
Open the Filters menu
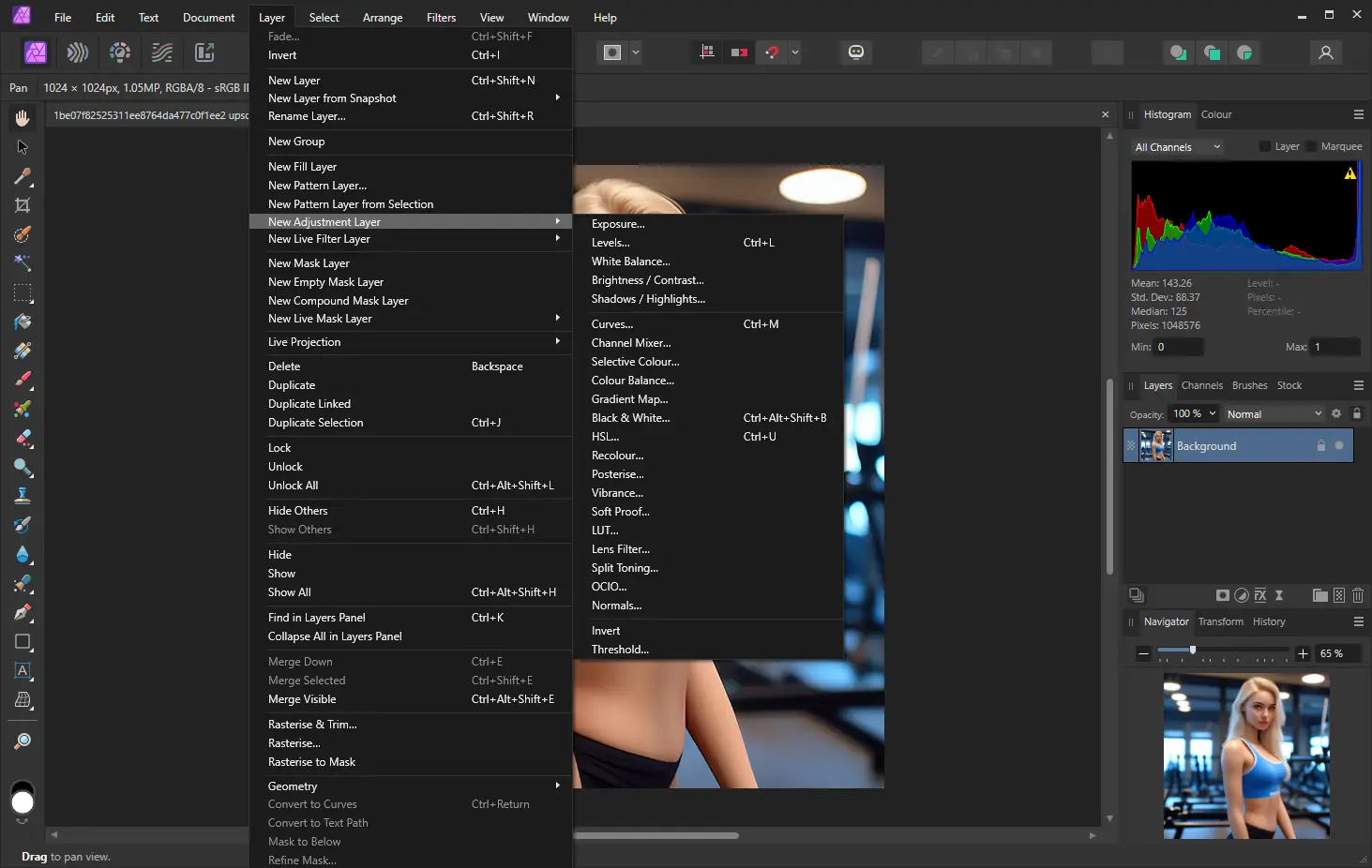441,17
